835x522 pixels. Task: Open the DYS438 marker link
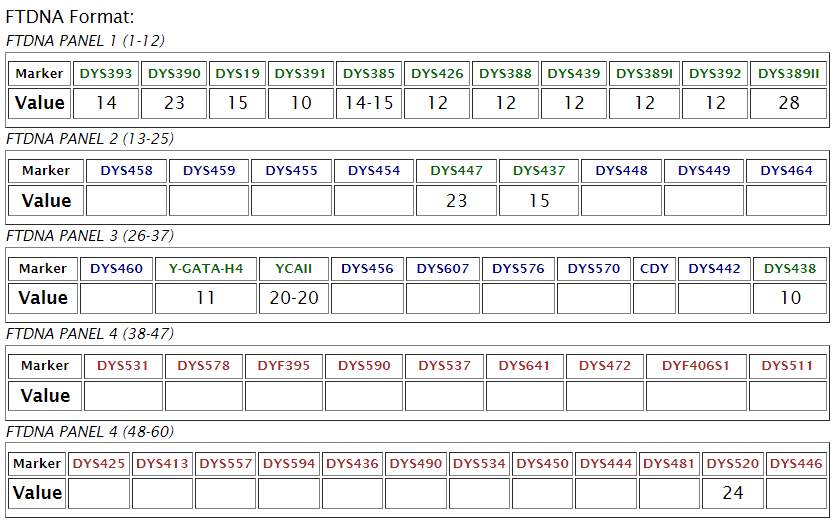tap(790, 269)
